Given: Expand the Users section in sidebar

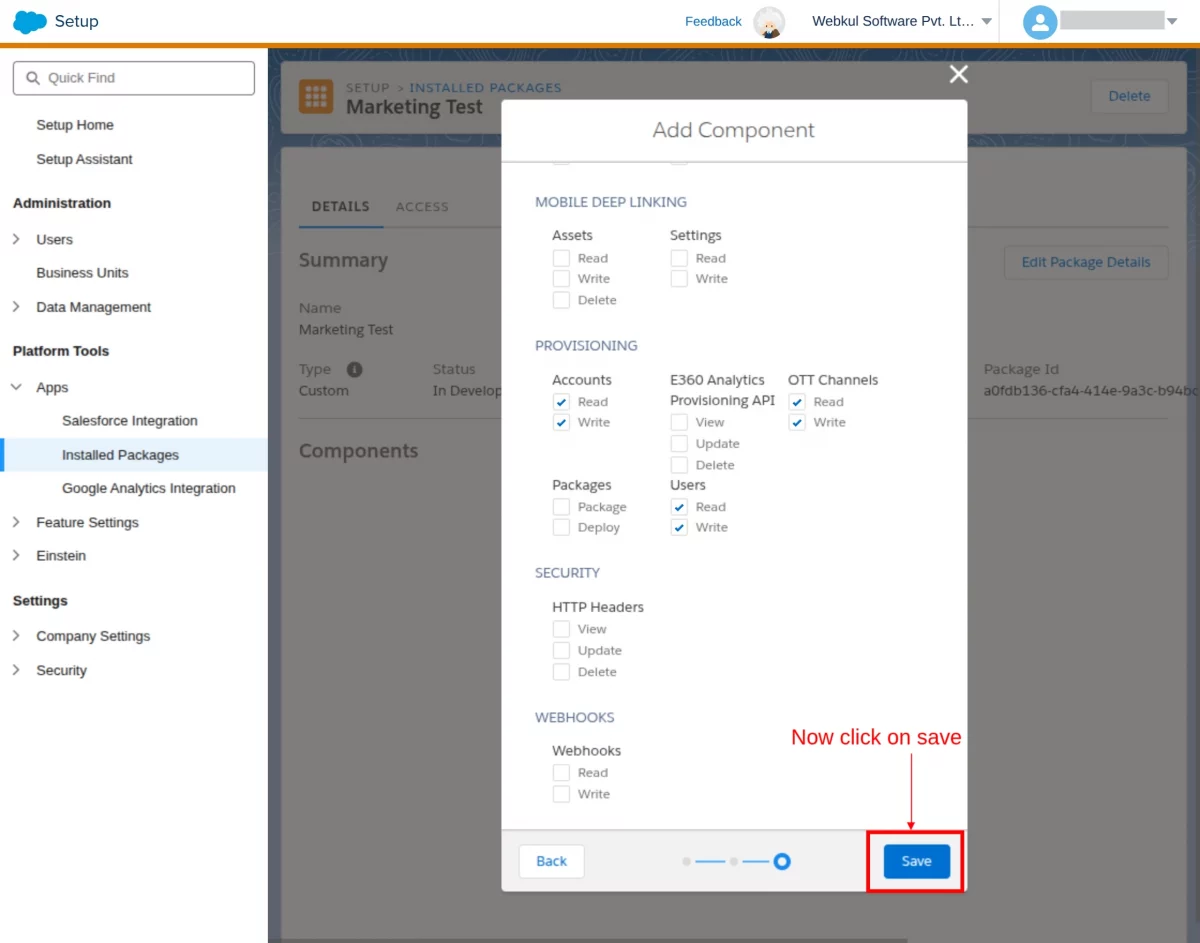Looking at the screenshot, I should pyautogui.click(x=16, y=239).
